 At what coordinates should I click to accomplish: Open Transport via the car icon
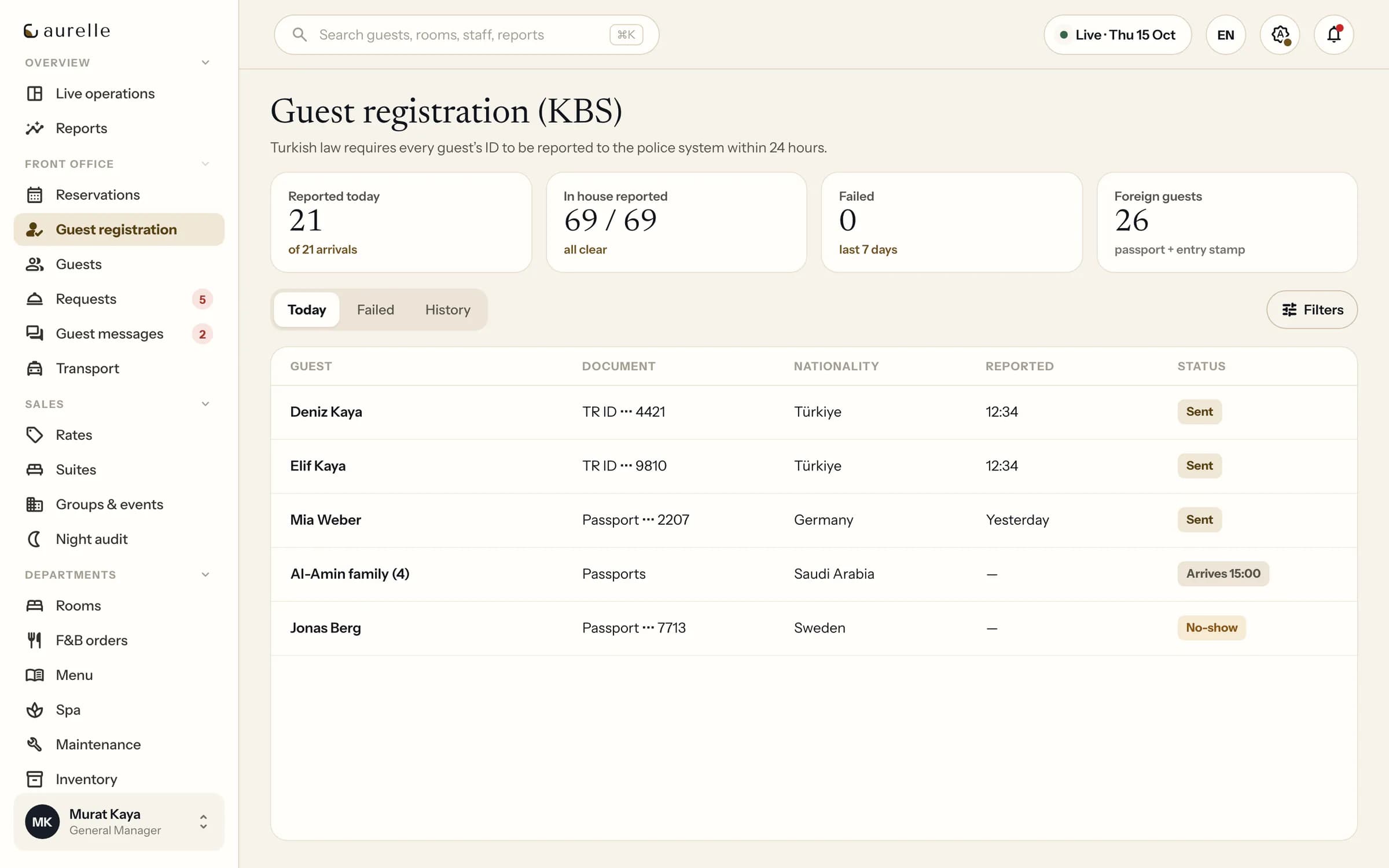click(35, 368)
